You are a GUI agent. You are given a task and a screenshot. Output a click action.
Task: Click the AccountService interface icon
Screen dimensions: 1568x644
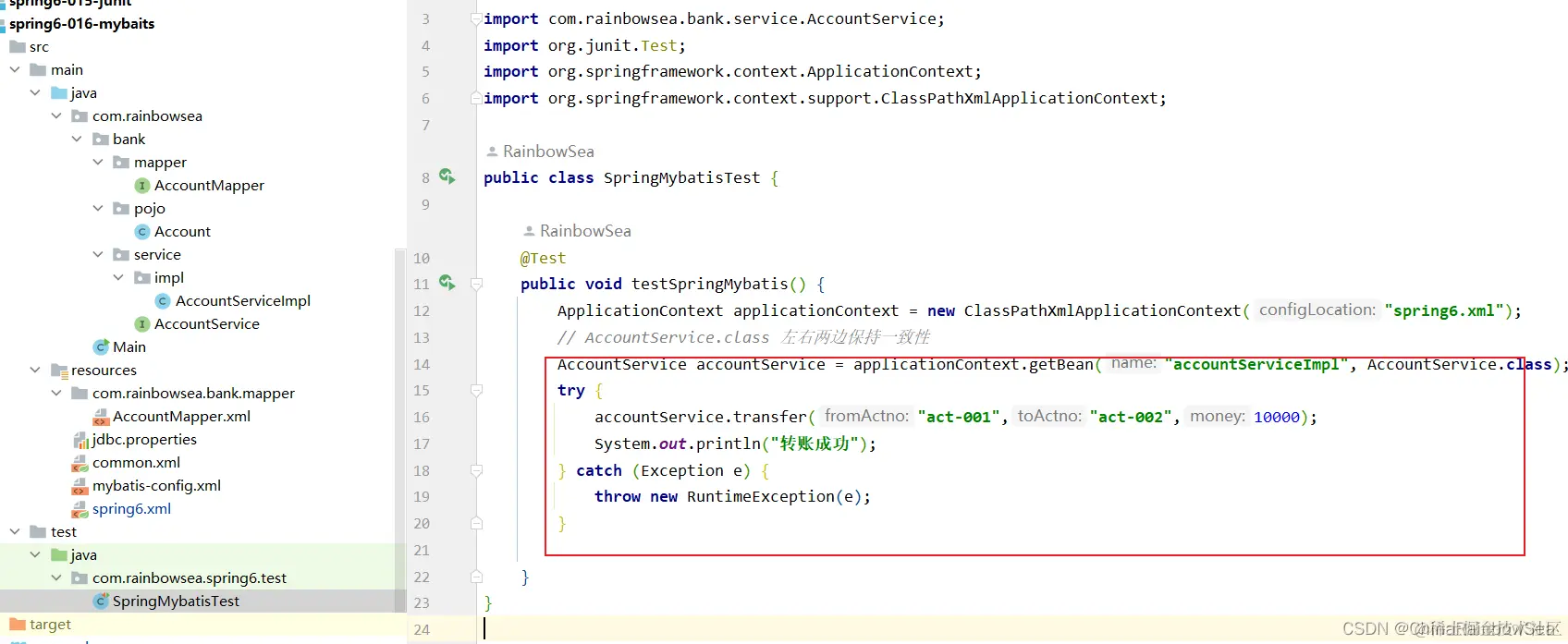(142, 324)
